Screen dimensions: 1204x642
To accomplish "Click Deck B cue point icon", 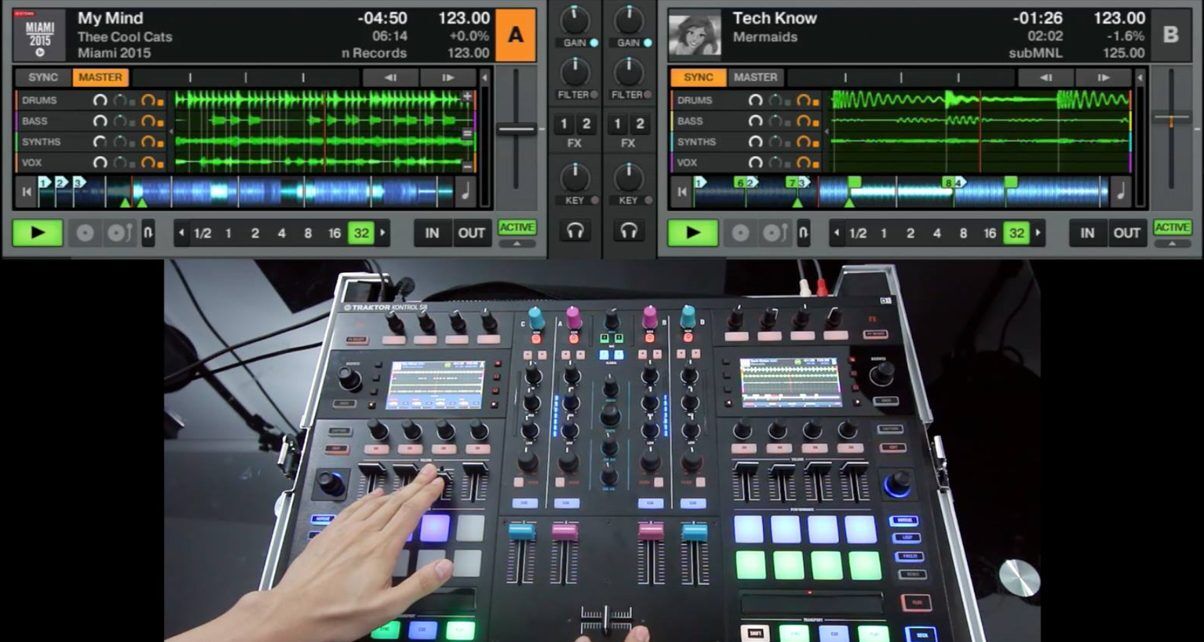I will (x=740, y=233).
